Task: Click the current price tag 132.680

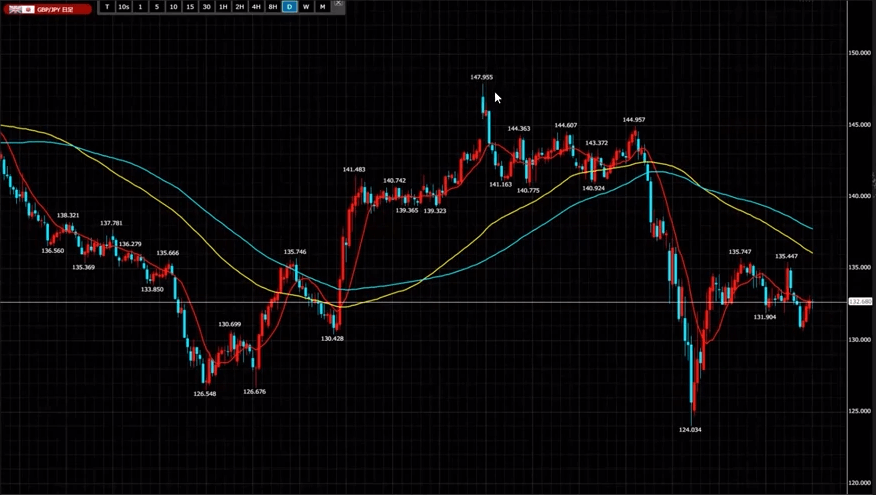Action: click(x=859, y=301)
